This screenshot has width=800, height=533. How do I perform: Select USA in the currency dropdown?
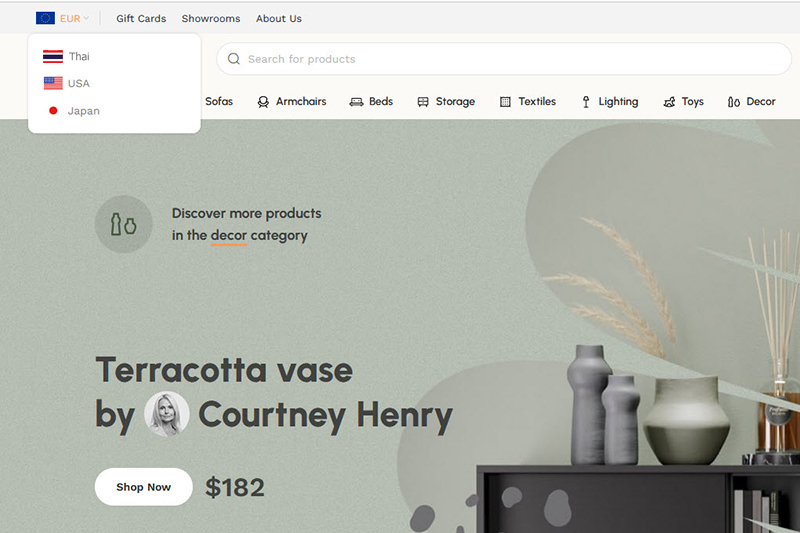click(78, 84)
